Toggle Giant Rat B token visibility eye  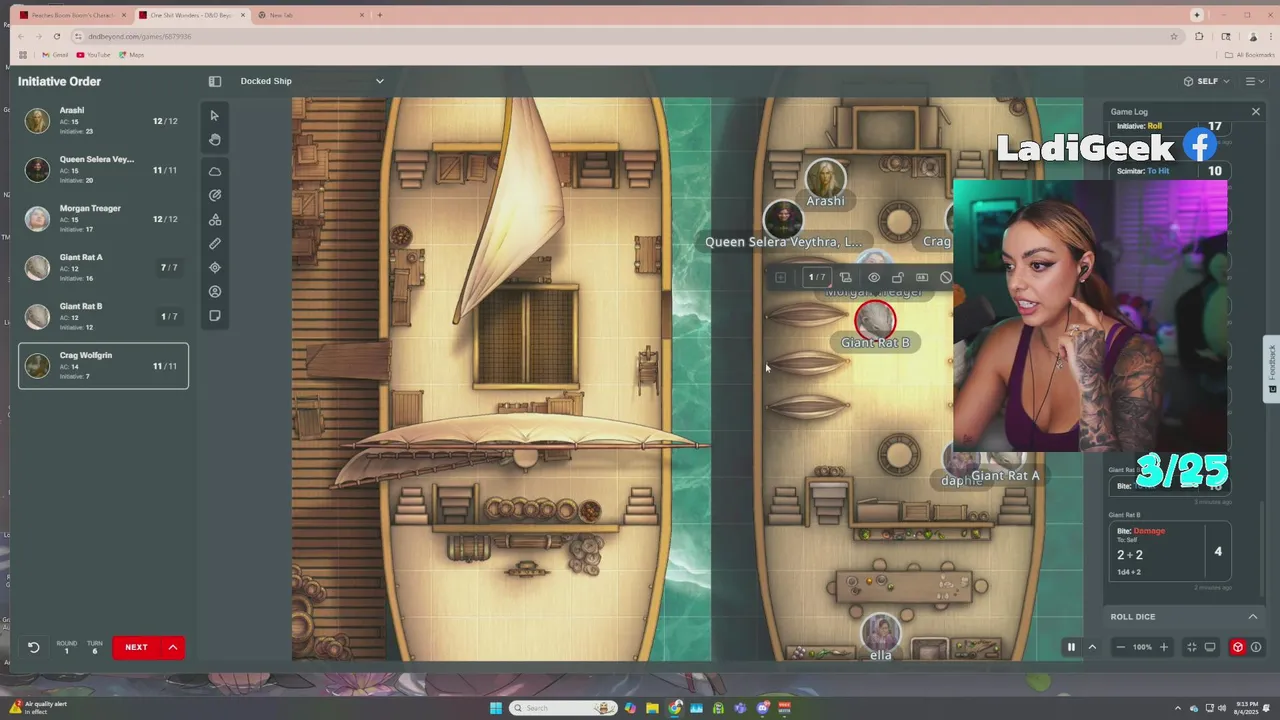click(874, 277)
